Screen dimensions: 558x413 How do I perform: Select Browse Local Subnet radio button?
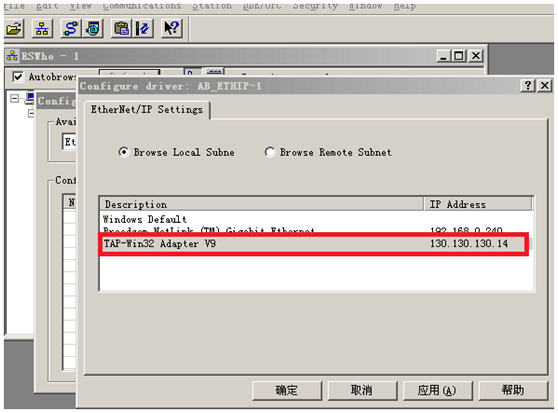click(124, 152)
